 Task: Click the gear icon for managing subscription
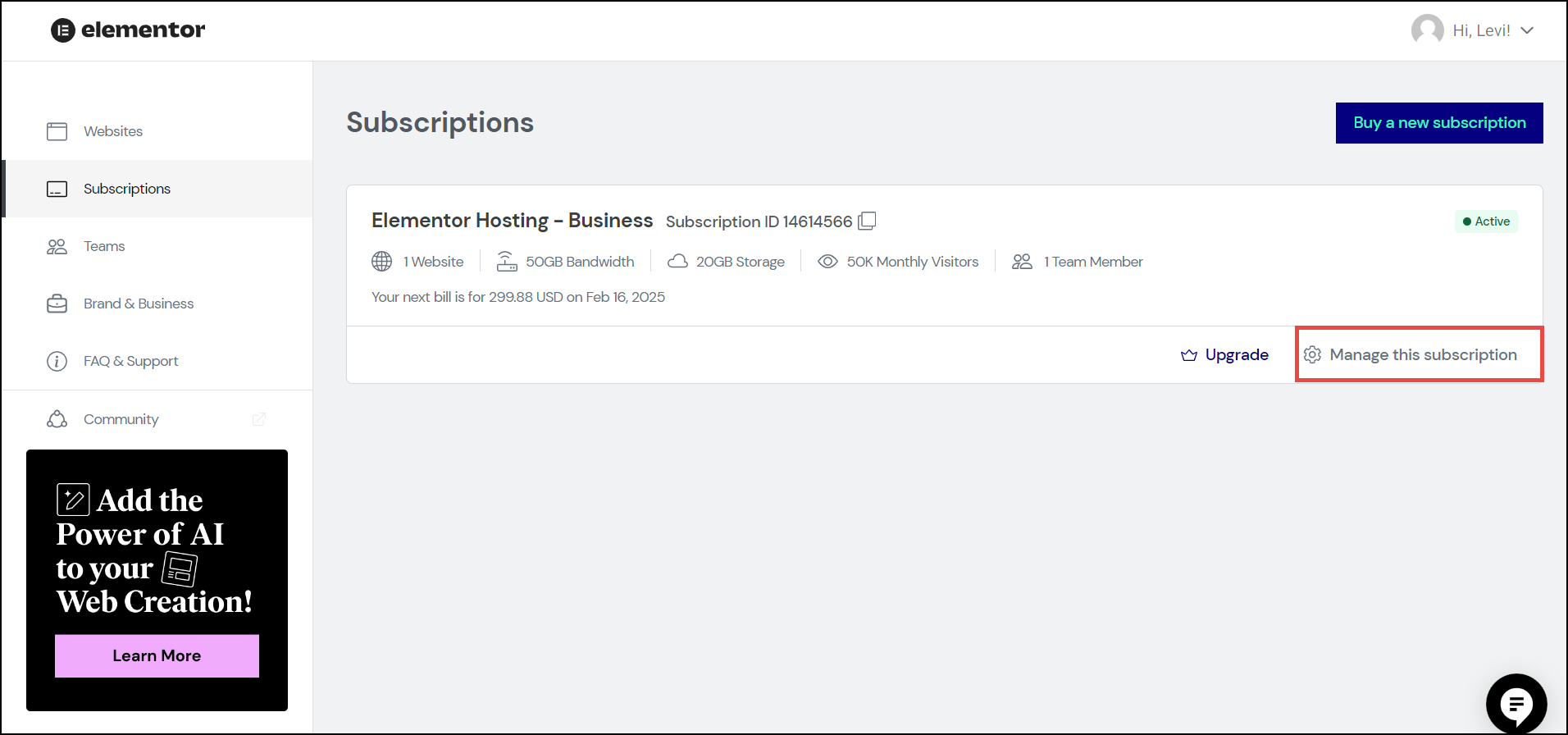point(1312,354)
